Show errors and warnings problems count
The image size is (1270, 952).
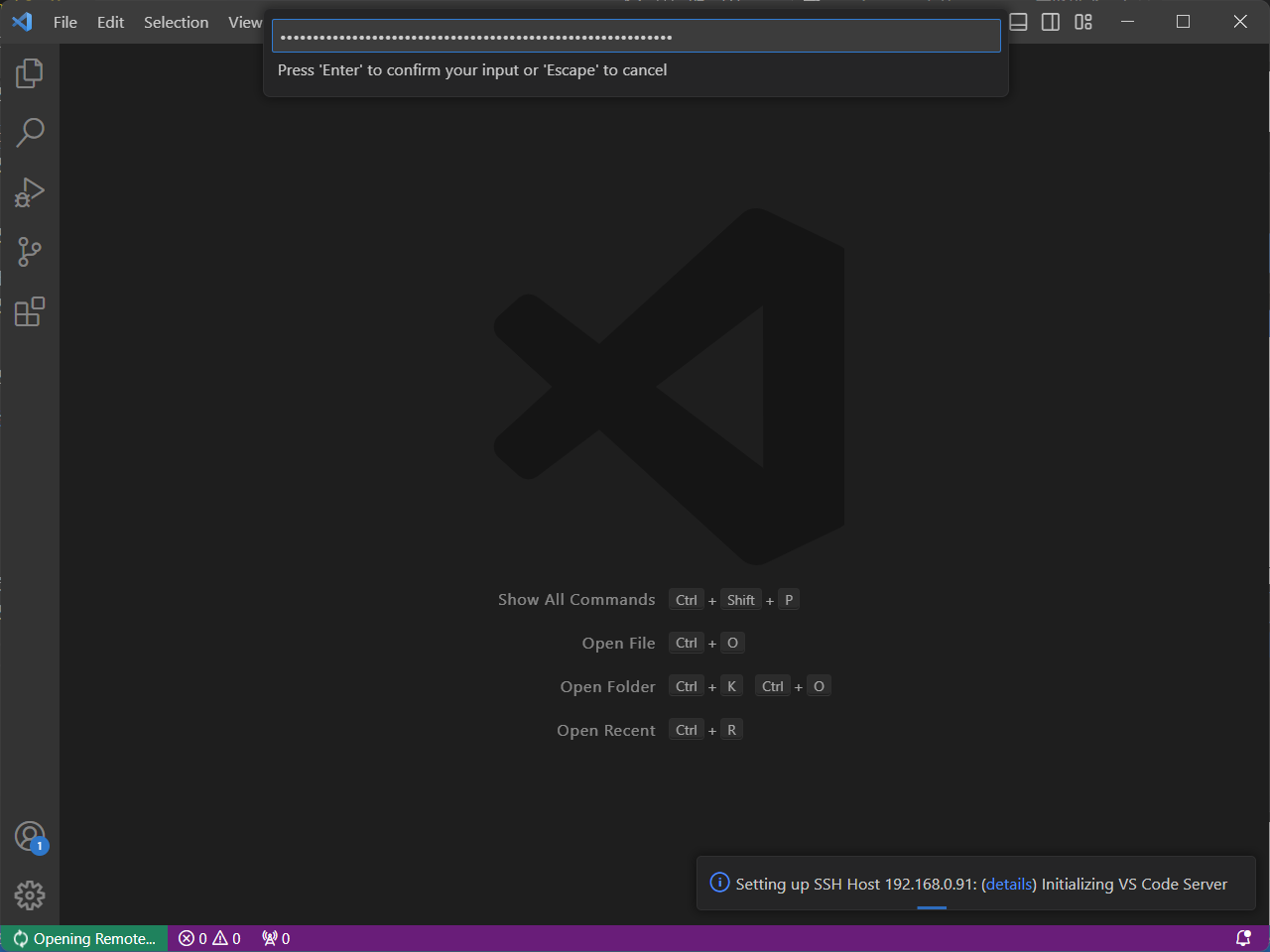pos(209,938)
